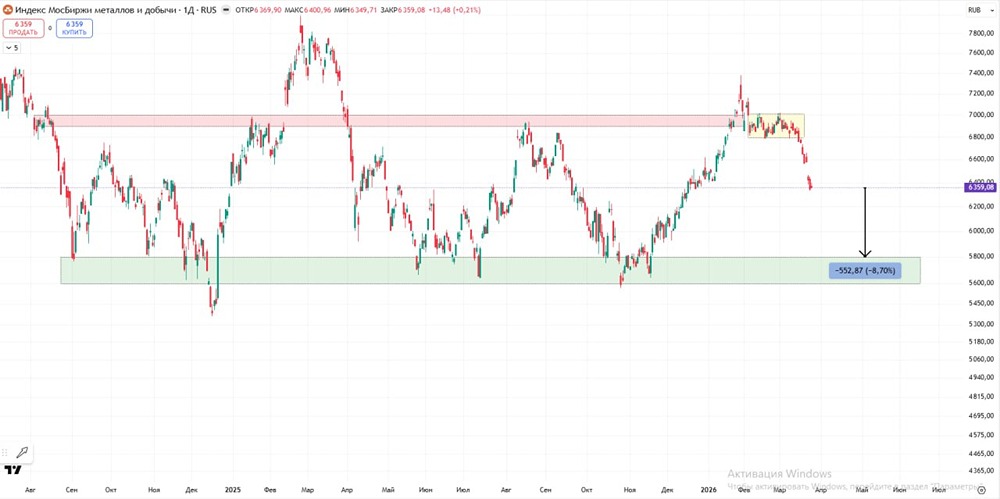The image size is (1000, 499).
Task: Click 4575,00 on the price axis
Action: click(x=981, y=435)
